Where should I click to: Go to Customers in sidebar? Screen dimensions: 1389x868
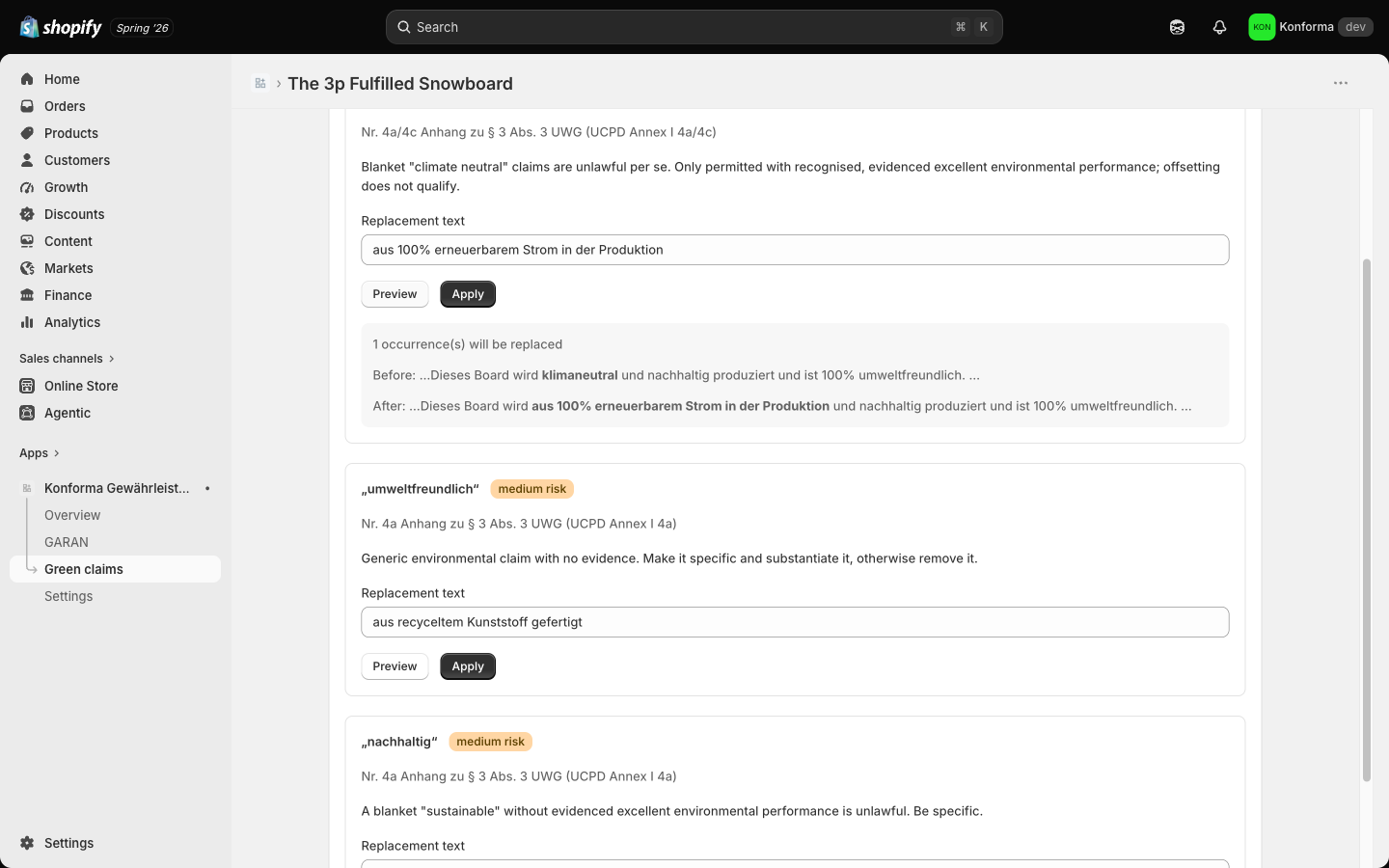click(77, 160)
